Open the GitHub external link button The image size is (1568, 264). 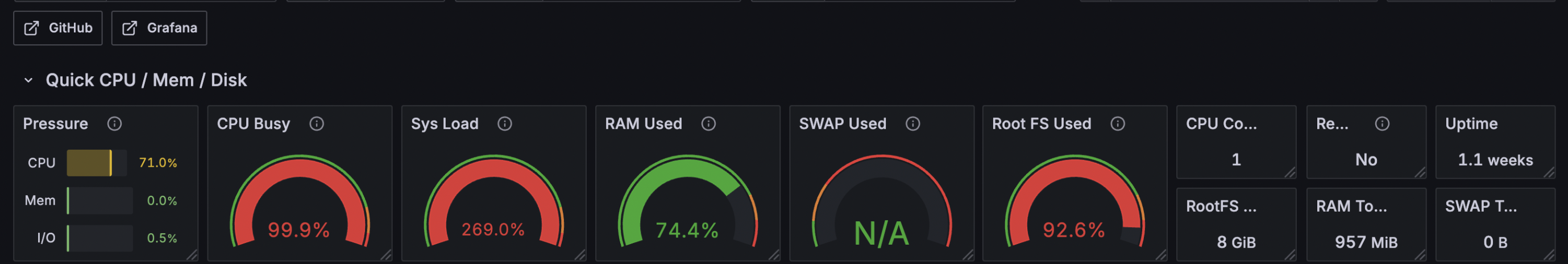point(58,28)
